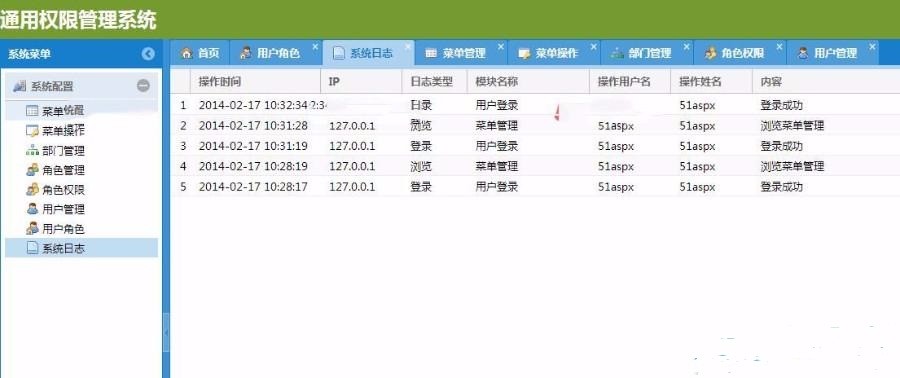
Task: Click 127.0.0.1 in row 3
Action: [352, 146]
